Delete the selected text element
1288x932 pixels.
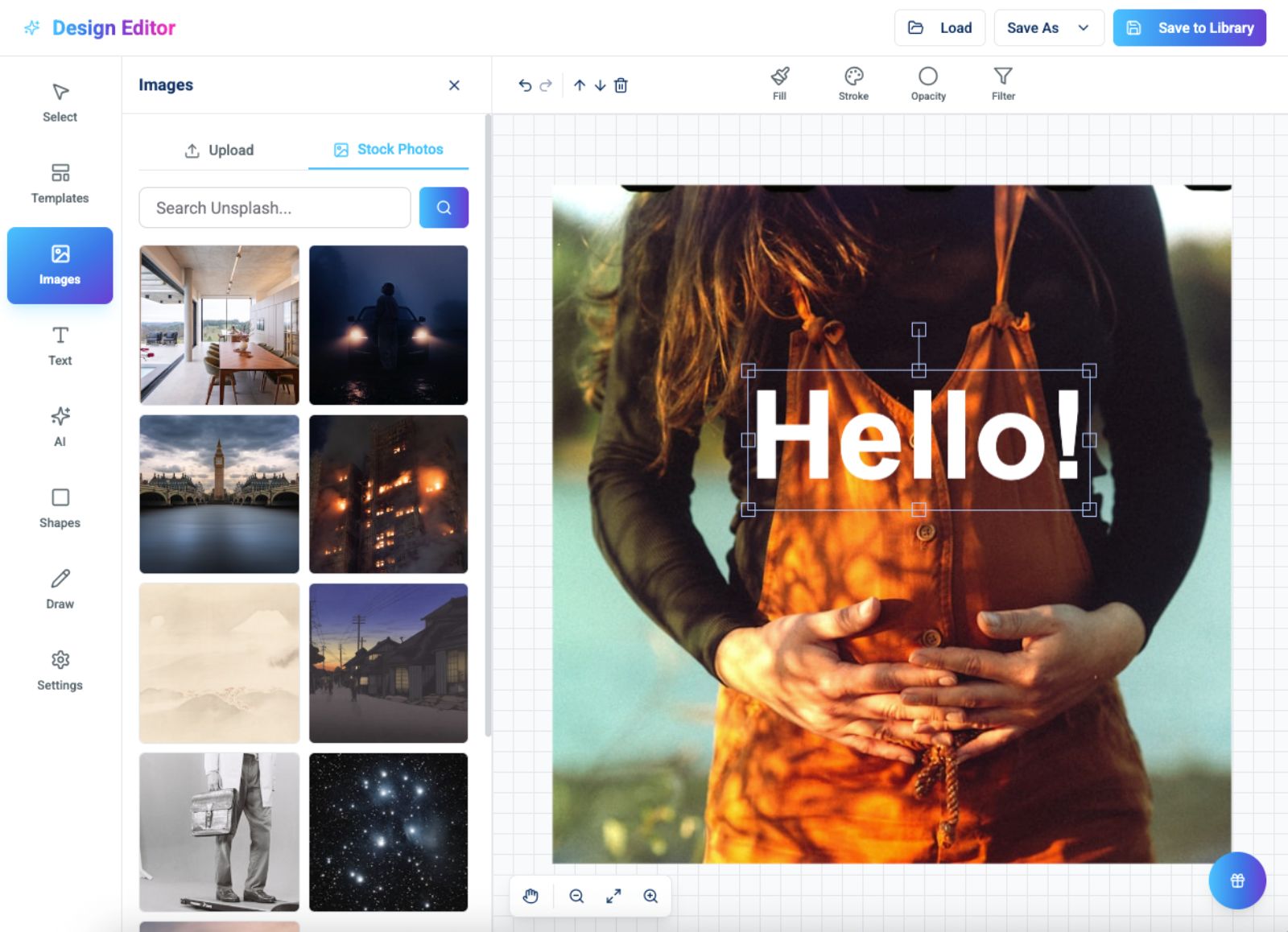click(x=621, y=85)
